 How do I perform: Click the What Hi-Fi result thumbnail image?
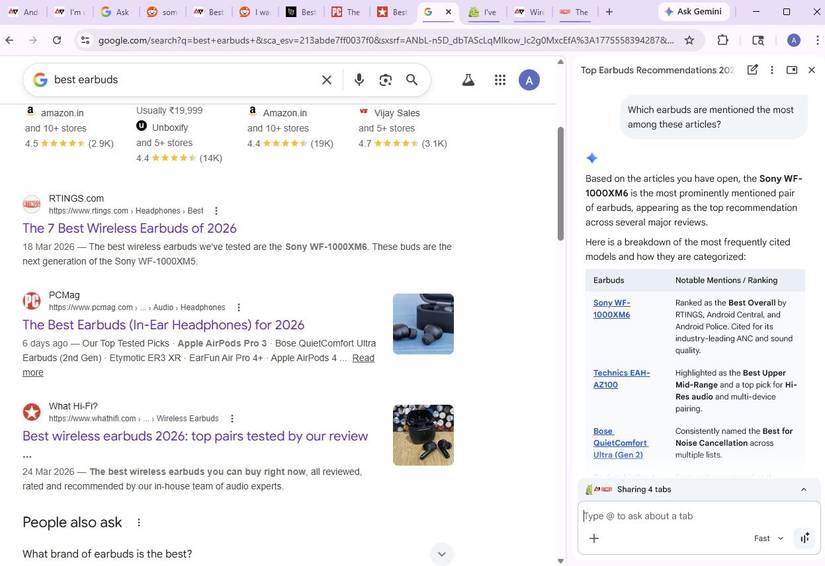click(423, 435)
